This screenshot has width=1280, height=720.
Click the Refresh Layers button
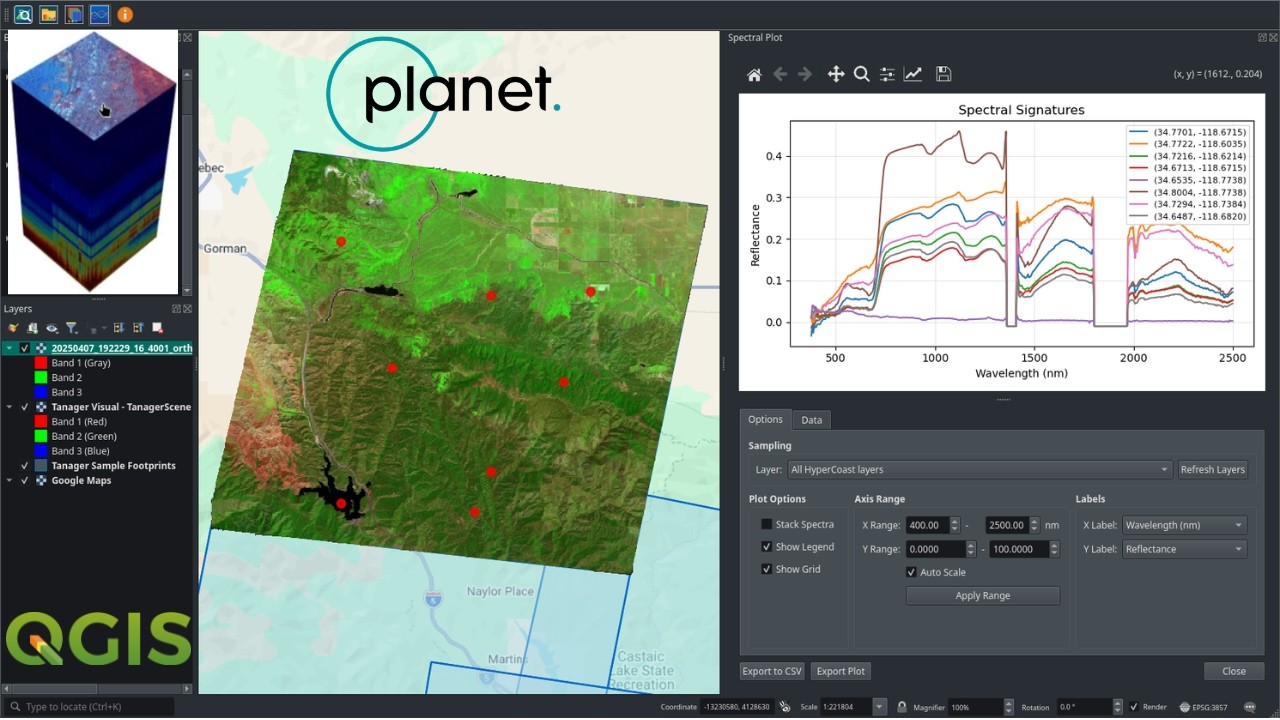(x=1213, y=469)
